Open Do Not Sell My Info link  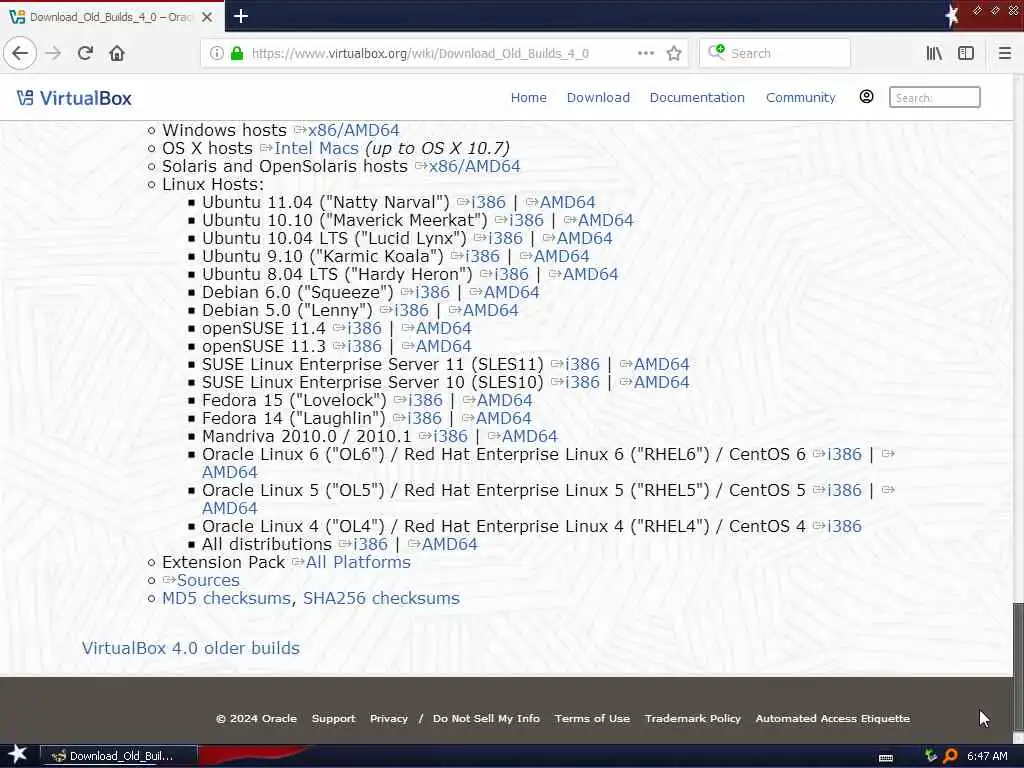click(487, 718)
